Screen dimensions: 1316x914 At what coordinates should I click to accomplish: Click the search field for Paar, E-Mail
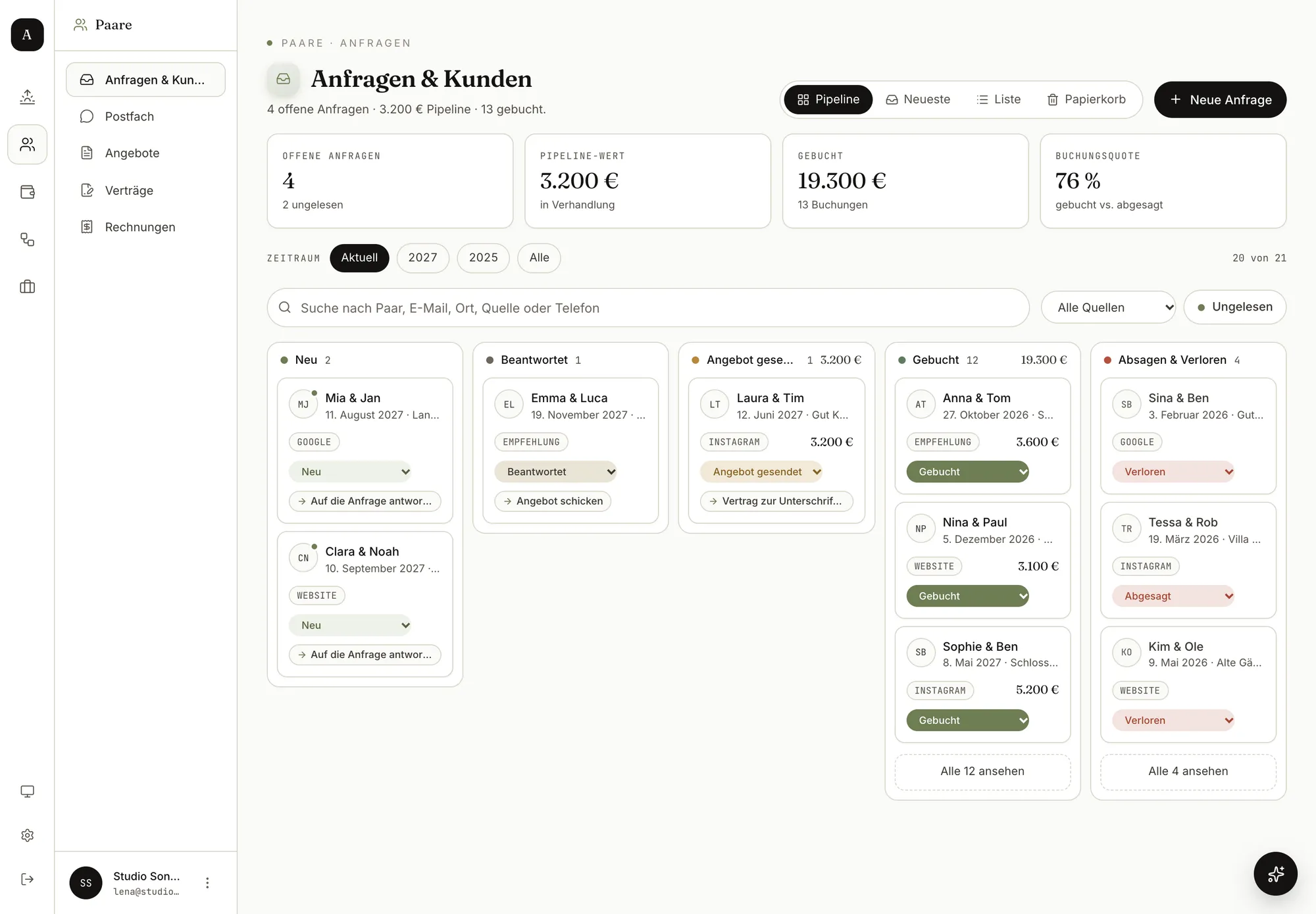648,307
